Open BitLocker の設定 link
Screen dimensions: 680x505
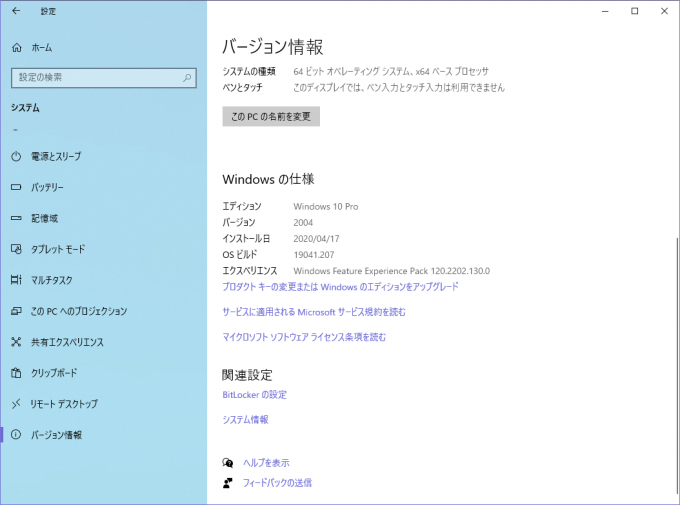[x=255, y=395]
